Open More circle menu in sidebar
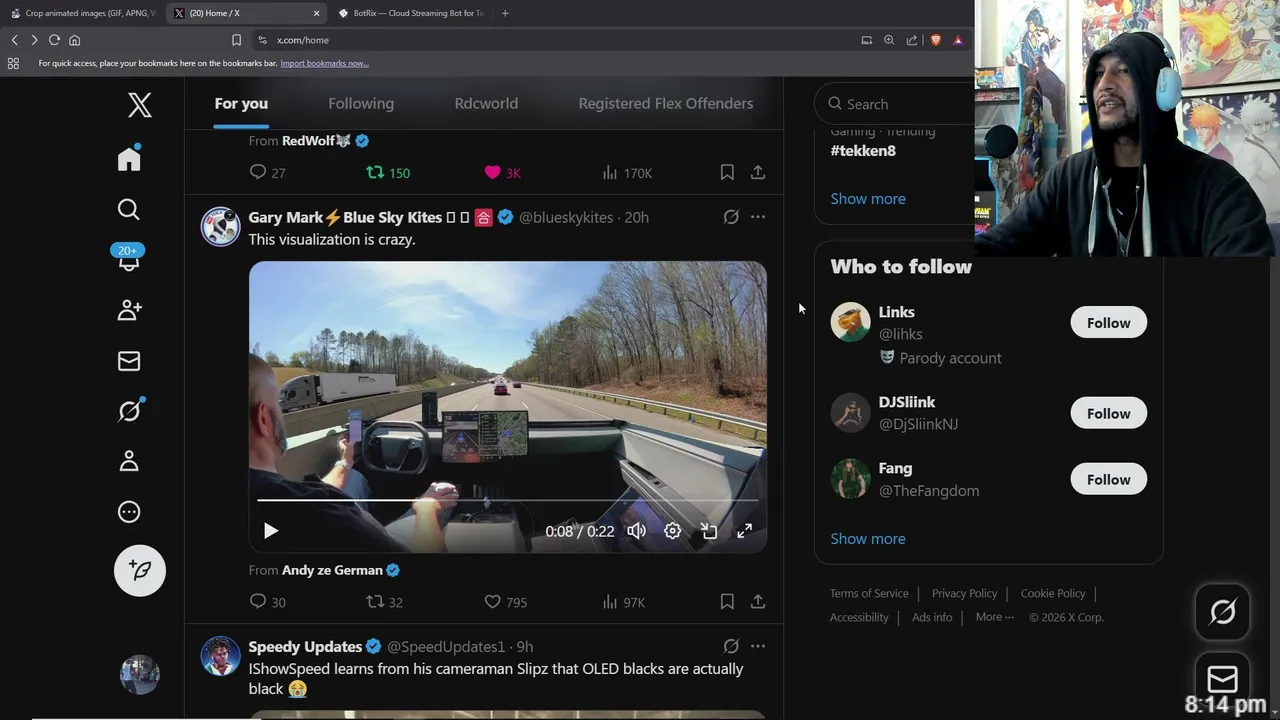Image resolution: width=1280 pixels, height=720 pixels. pyautogui.click(x=129, y=512)
